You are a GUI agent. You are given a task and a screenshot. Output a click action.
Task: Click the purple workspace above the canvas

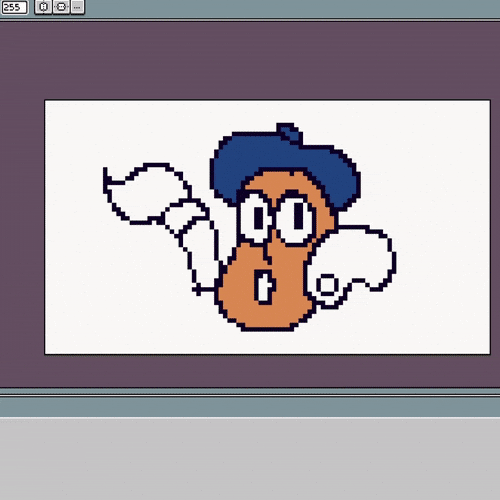coord(250,60)
